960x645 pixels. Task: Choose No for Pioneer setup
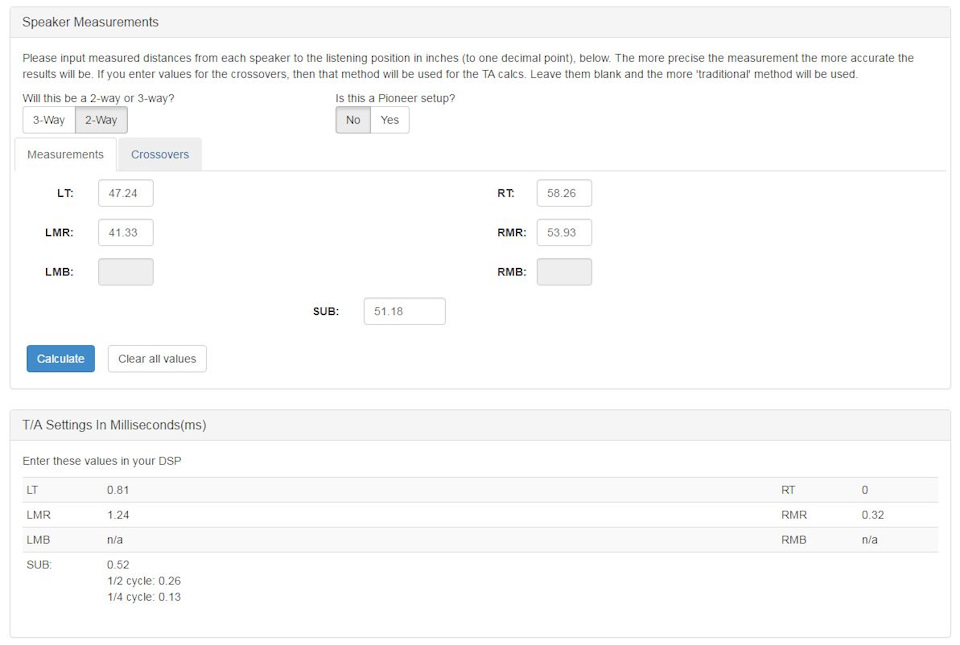pos(353,120)
